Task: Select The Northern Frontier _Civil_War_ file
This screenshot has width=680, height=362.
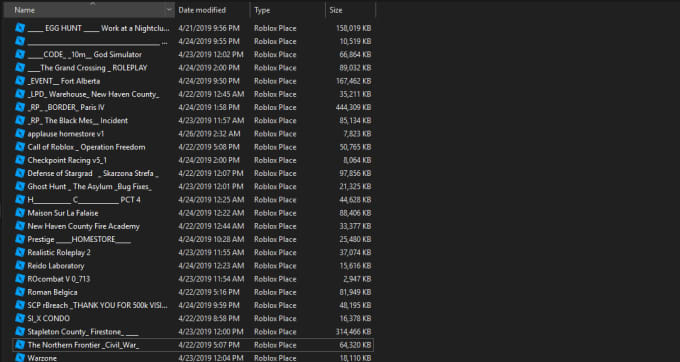Action: pos(193,345)
